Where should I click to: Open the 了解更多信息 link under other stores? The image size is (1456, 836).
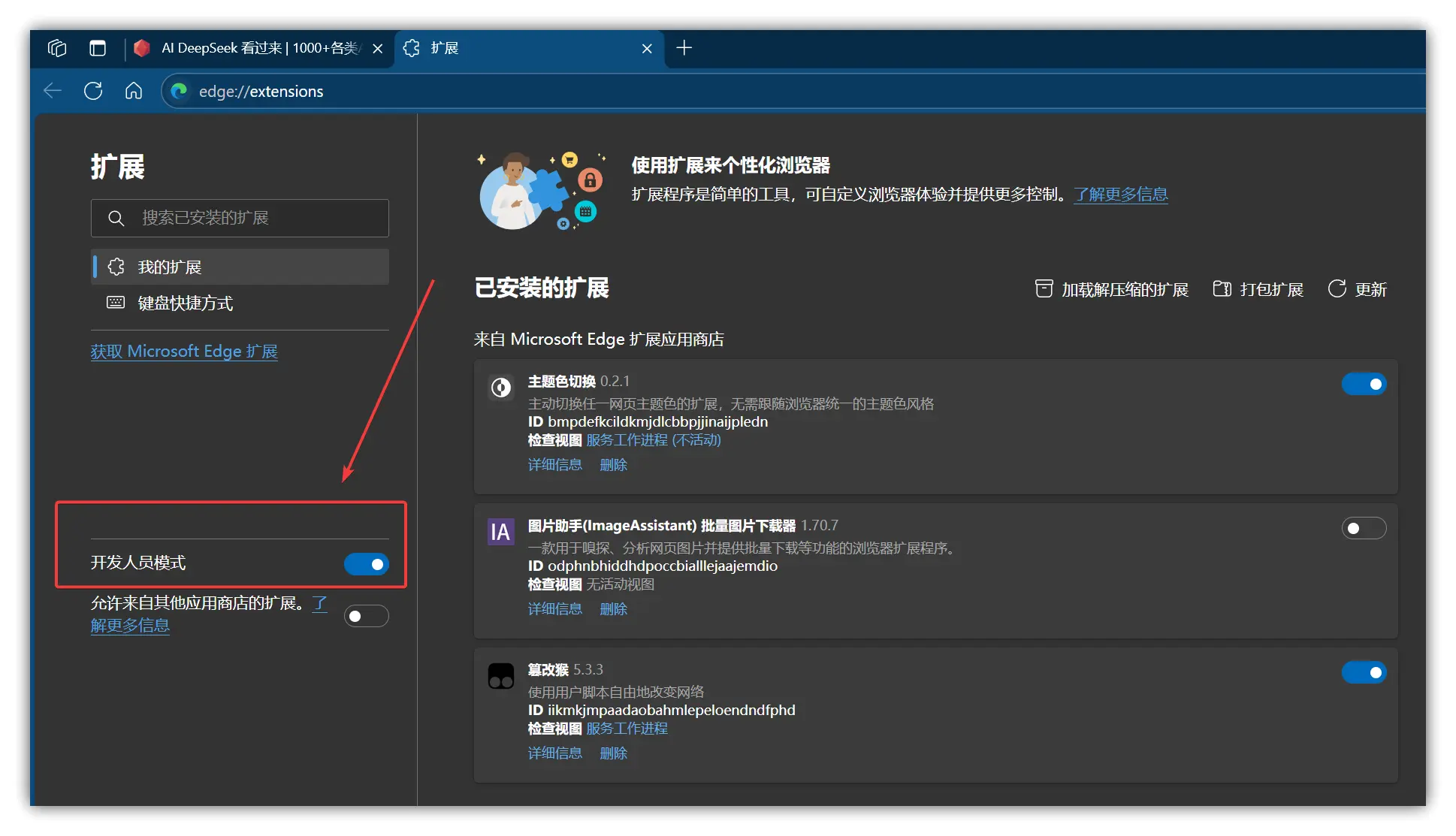130,625
